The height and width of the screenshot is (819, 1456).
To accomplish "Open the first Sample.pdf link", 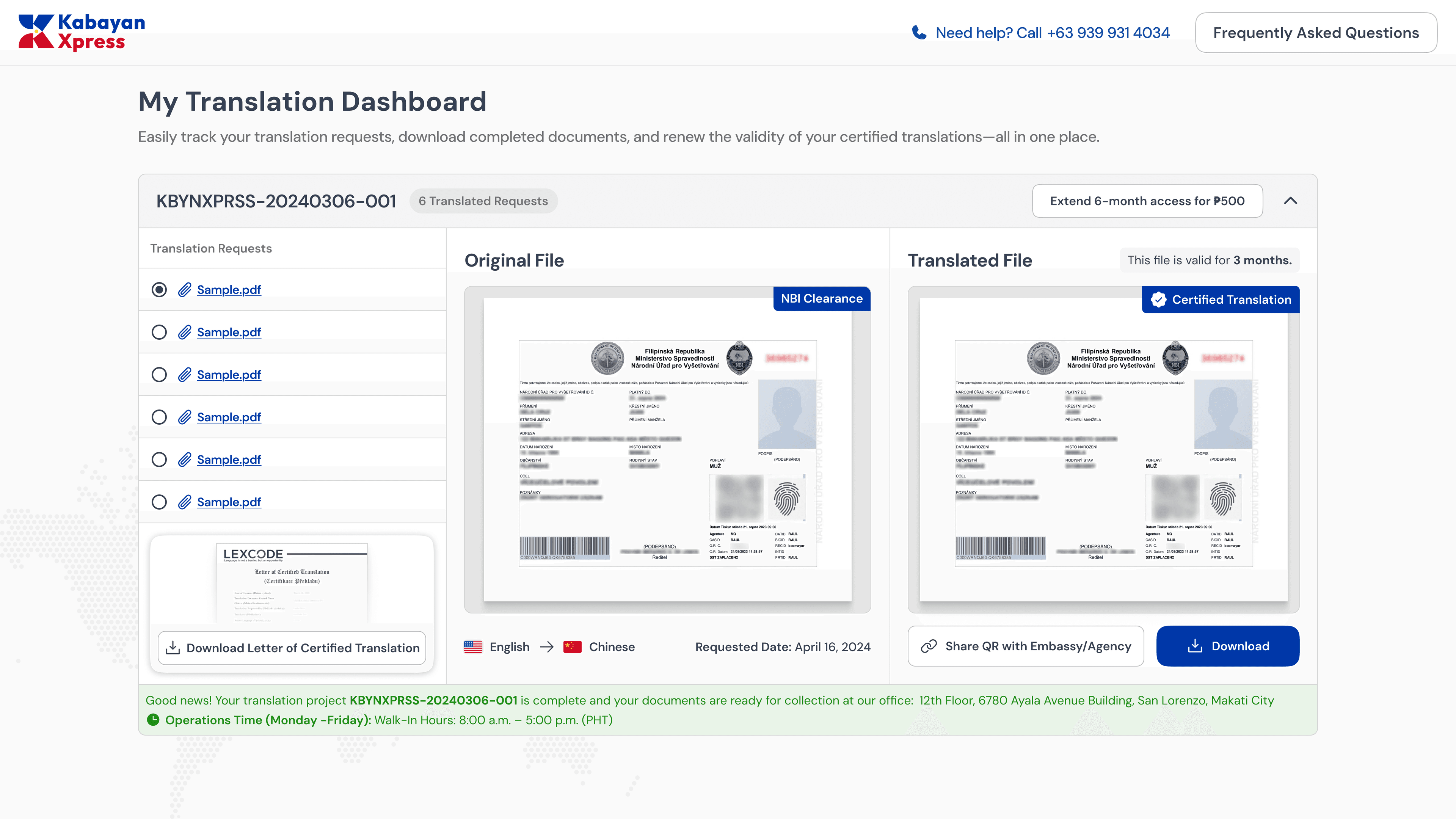I will 229,290.
